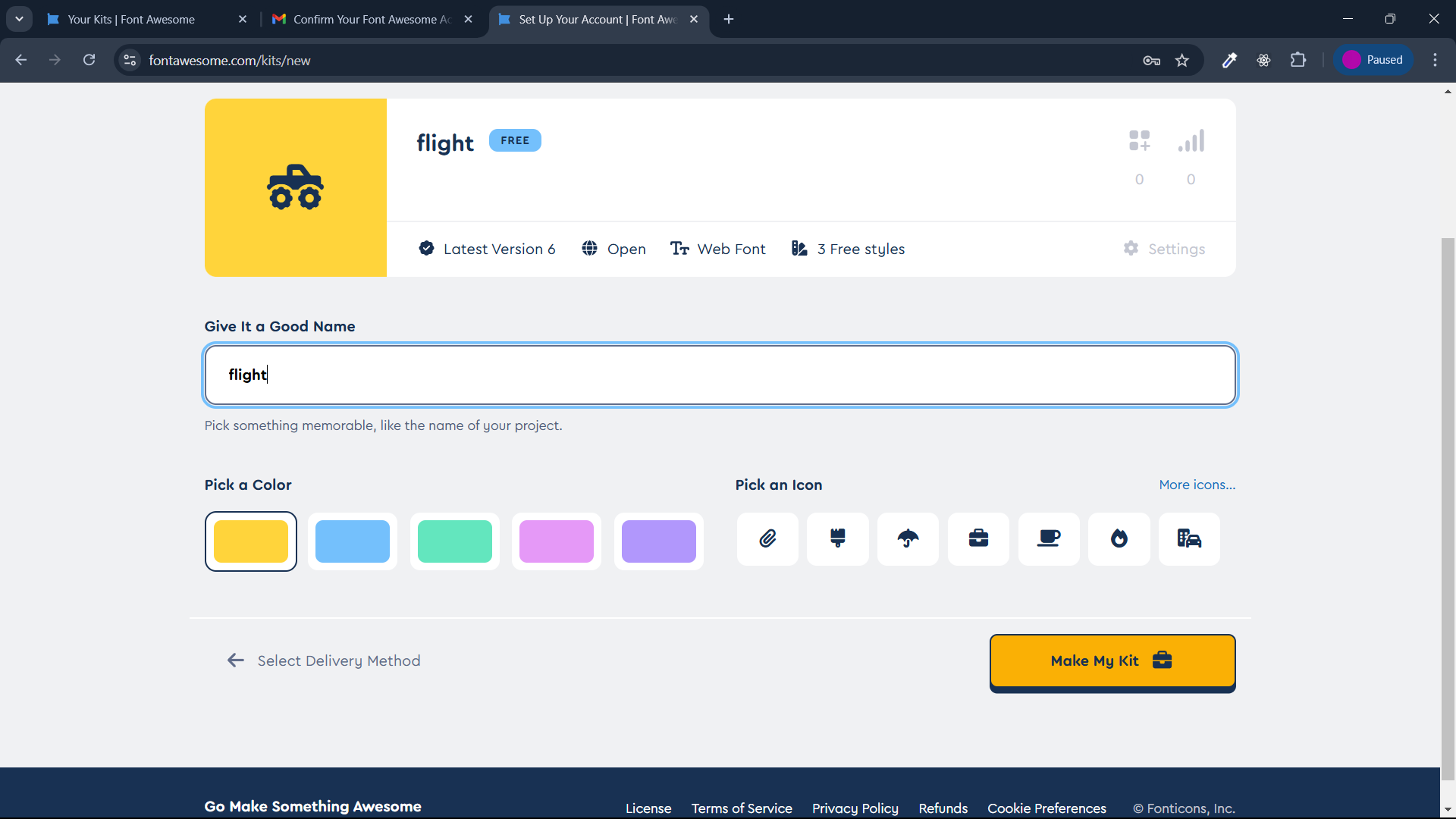The width and height of the screenshot is (1456, 819).
Task: Go back to Select Delivery Method
Action: point(324,661)
